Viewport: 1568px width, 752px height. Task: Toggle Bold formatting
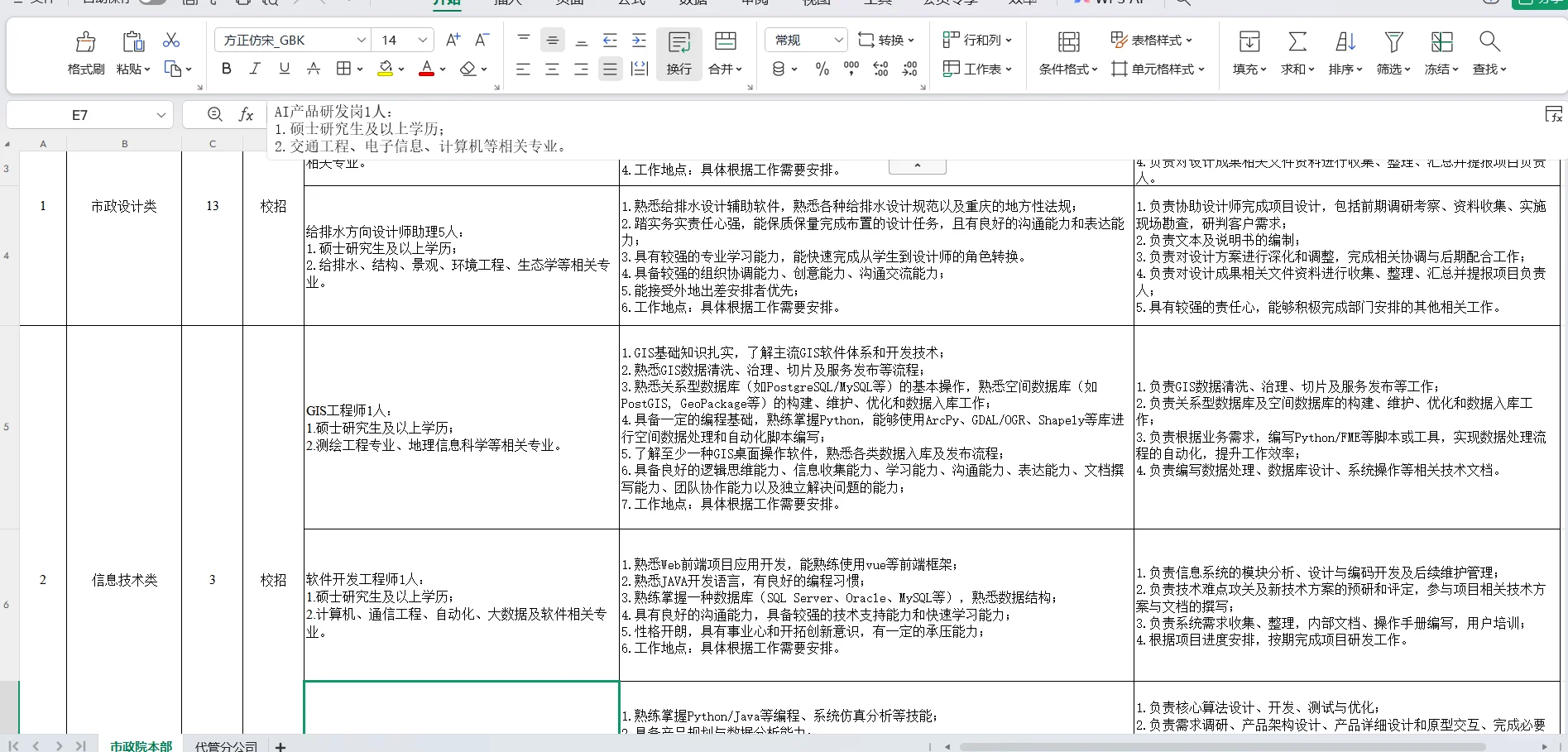226,69
